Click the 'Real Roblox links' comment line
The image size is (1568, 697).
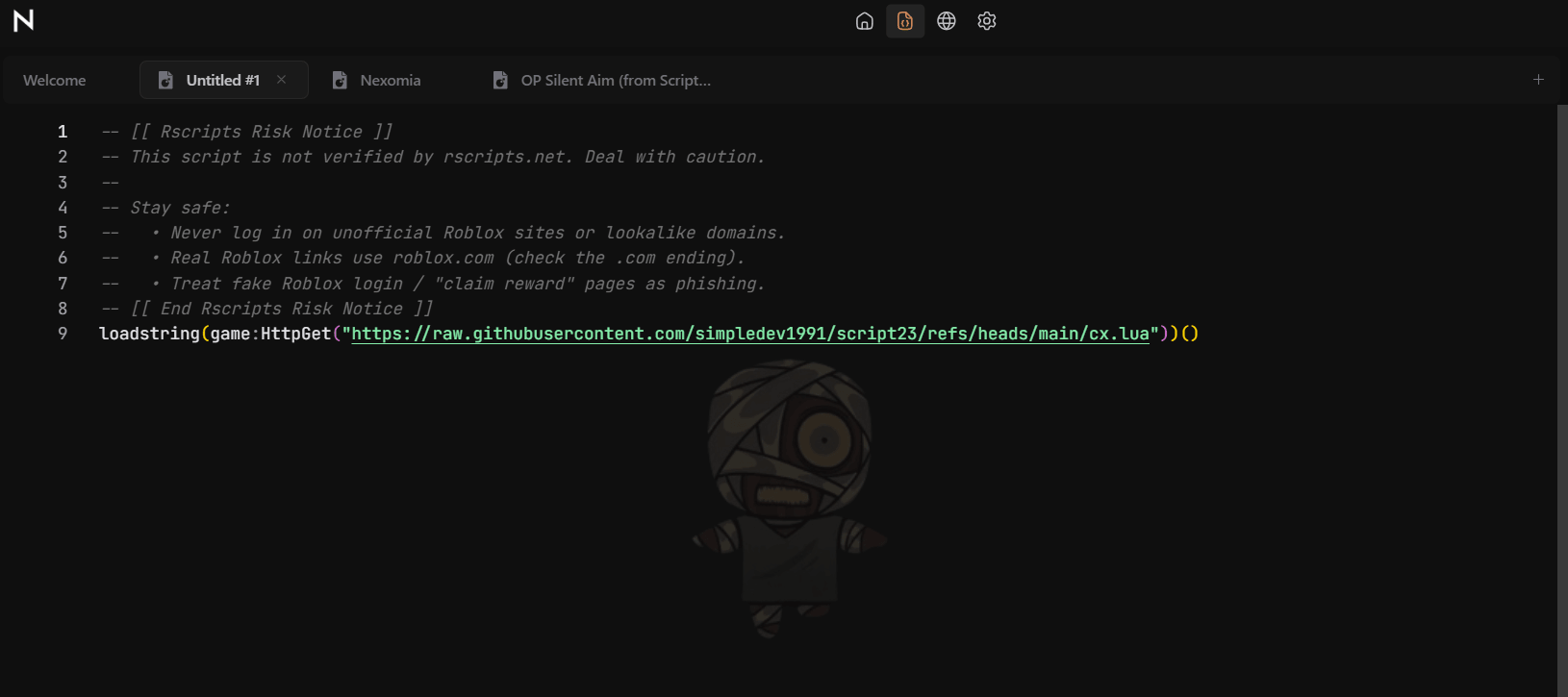pos(423,258)
